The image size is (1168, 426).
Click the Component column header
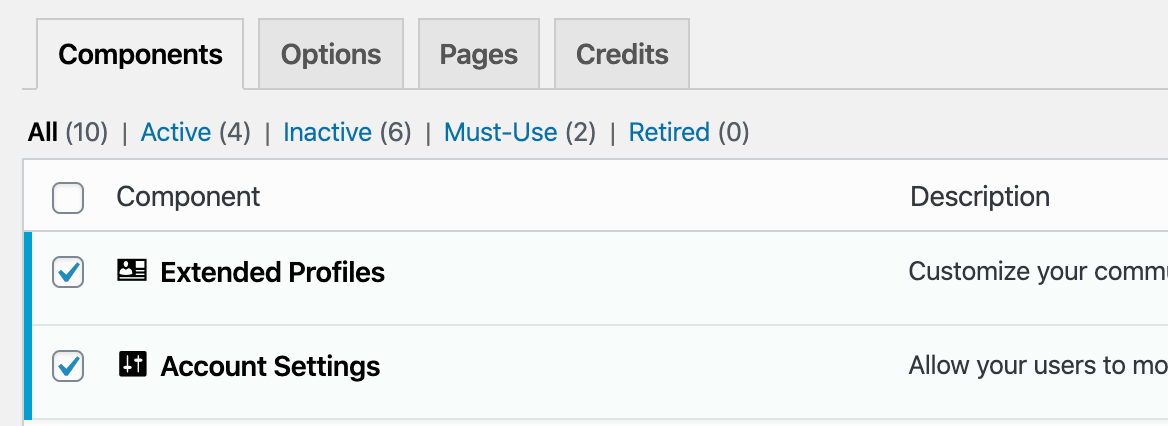click(x=188, y=197)
